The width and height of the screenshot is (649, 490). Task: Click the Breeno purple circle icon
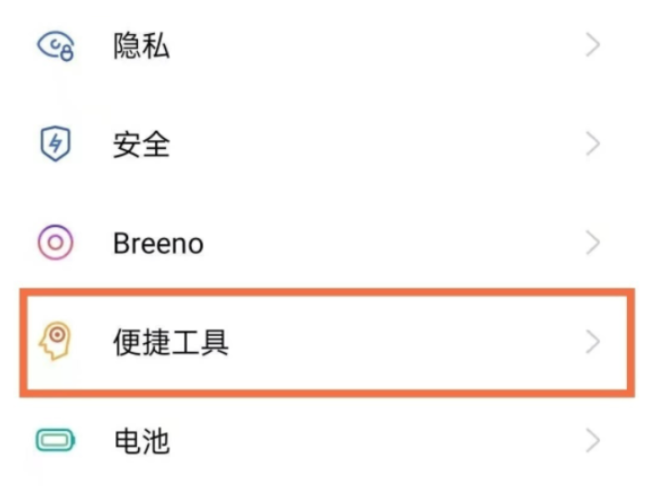55,242
